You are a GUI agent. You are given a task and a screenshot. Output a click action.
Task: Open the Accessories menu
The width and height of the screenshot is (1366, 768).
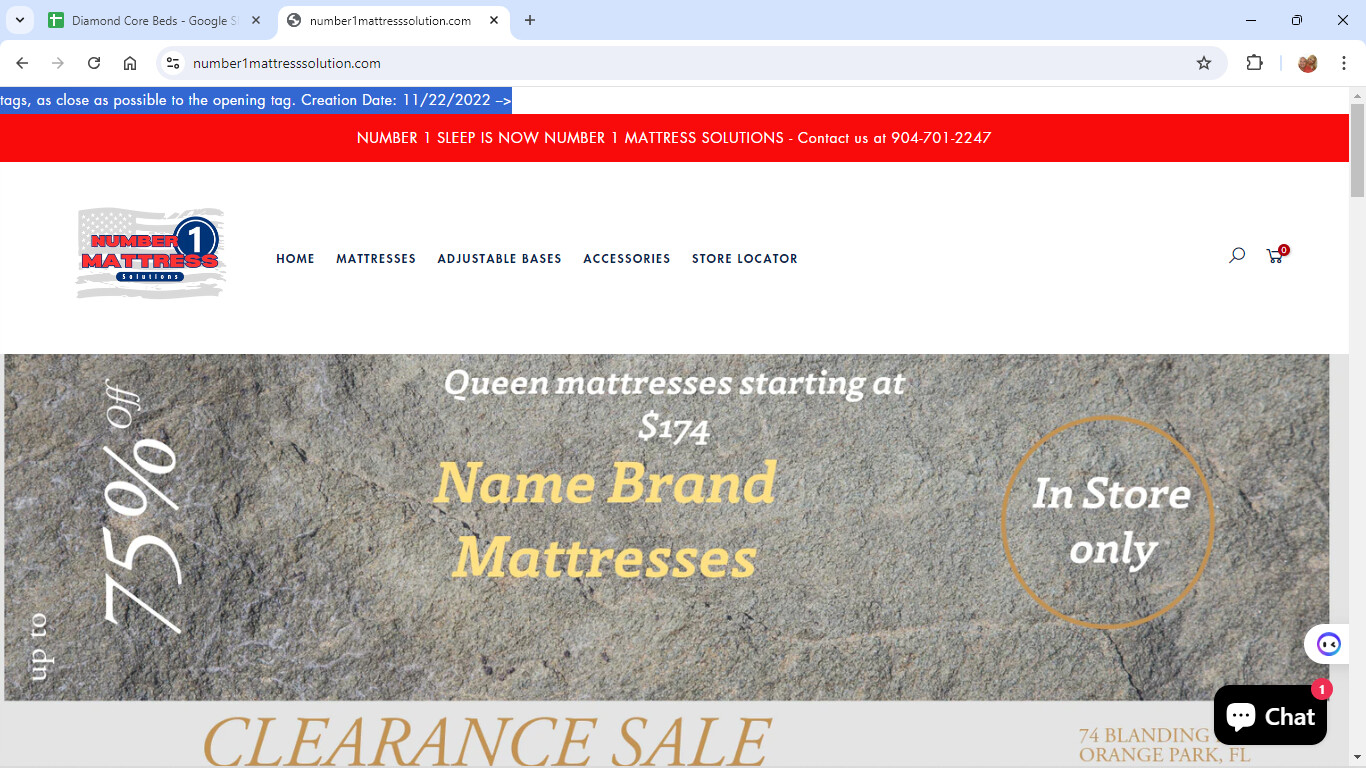coord(627,259)
